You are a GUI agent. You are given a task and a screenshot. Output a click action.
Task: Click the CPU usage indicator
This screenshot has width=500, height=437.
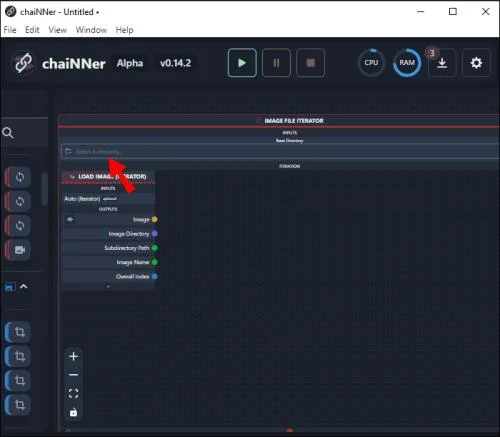pos(371,63)
